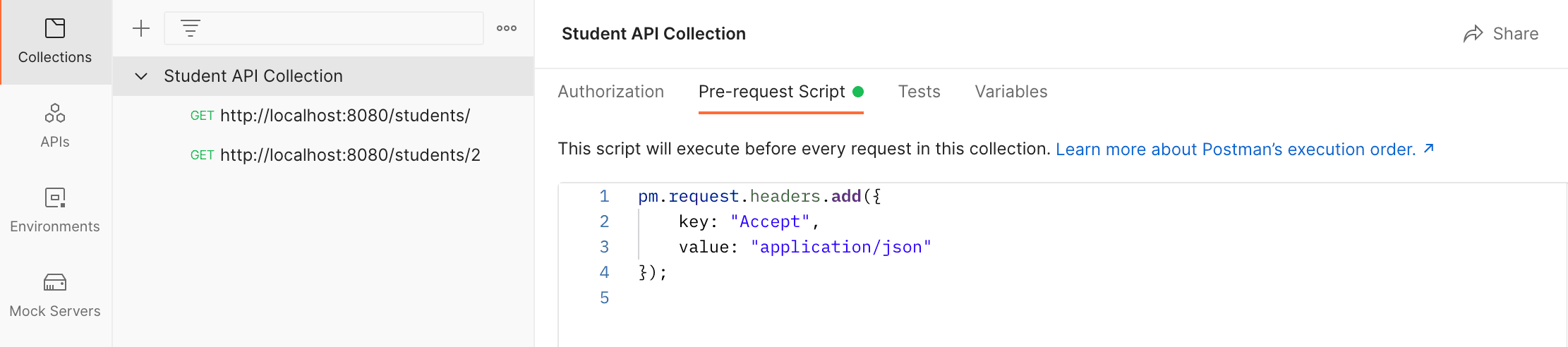Viewport: 1568px width, 347px height.
Task: Open GET localhost:8080/students/ request
Action: click(x=323, y=116)
